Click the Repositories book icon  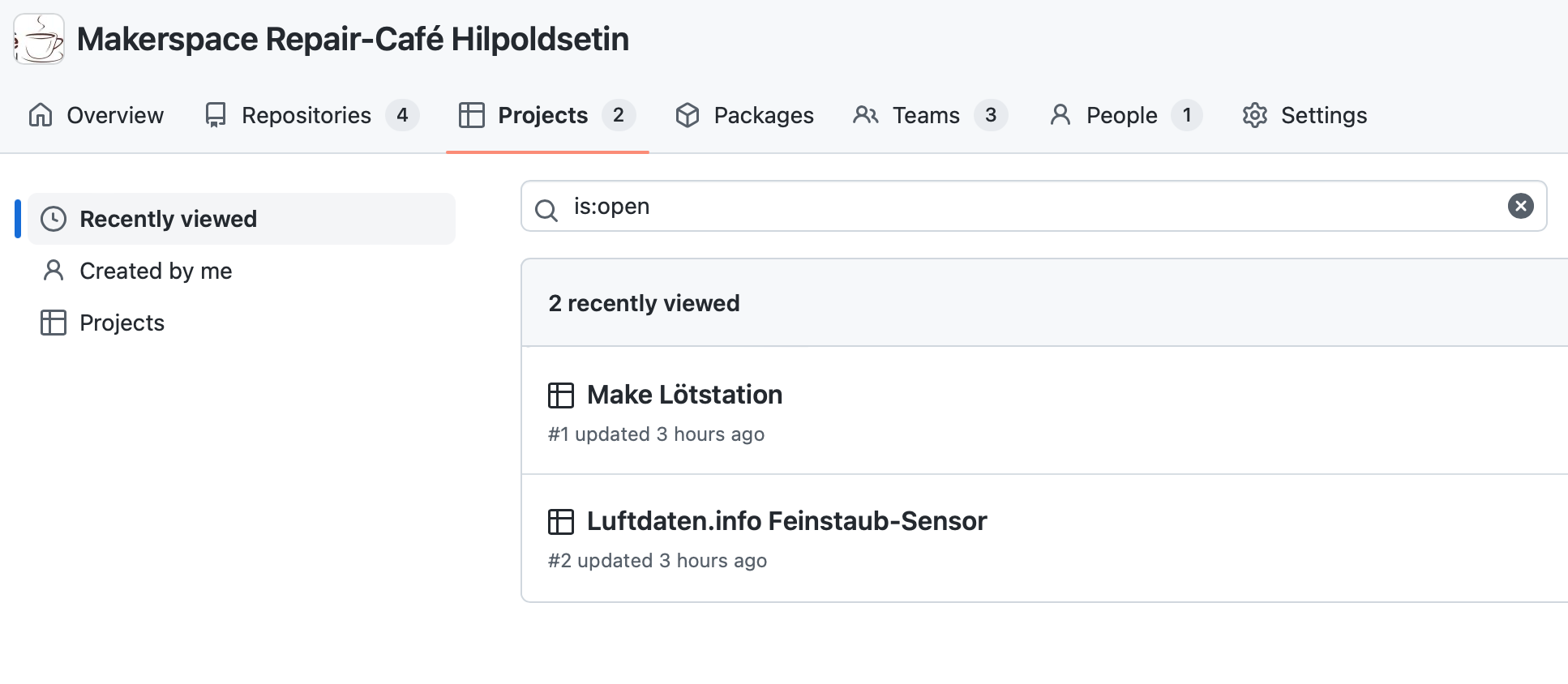click(216, 115)
